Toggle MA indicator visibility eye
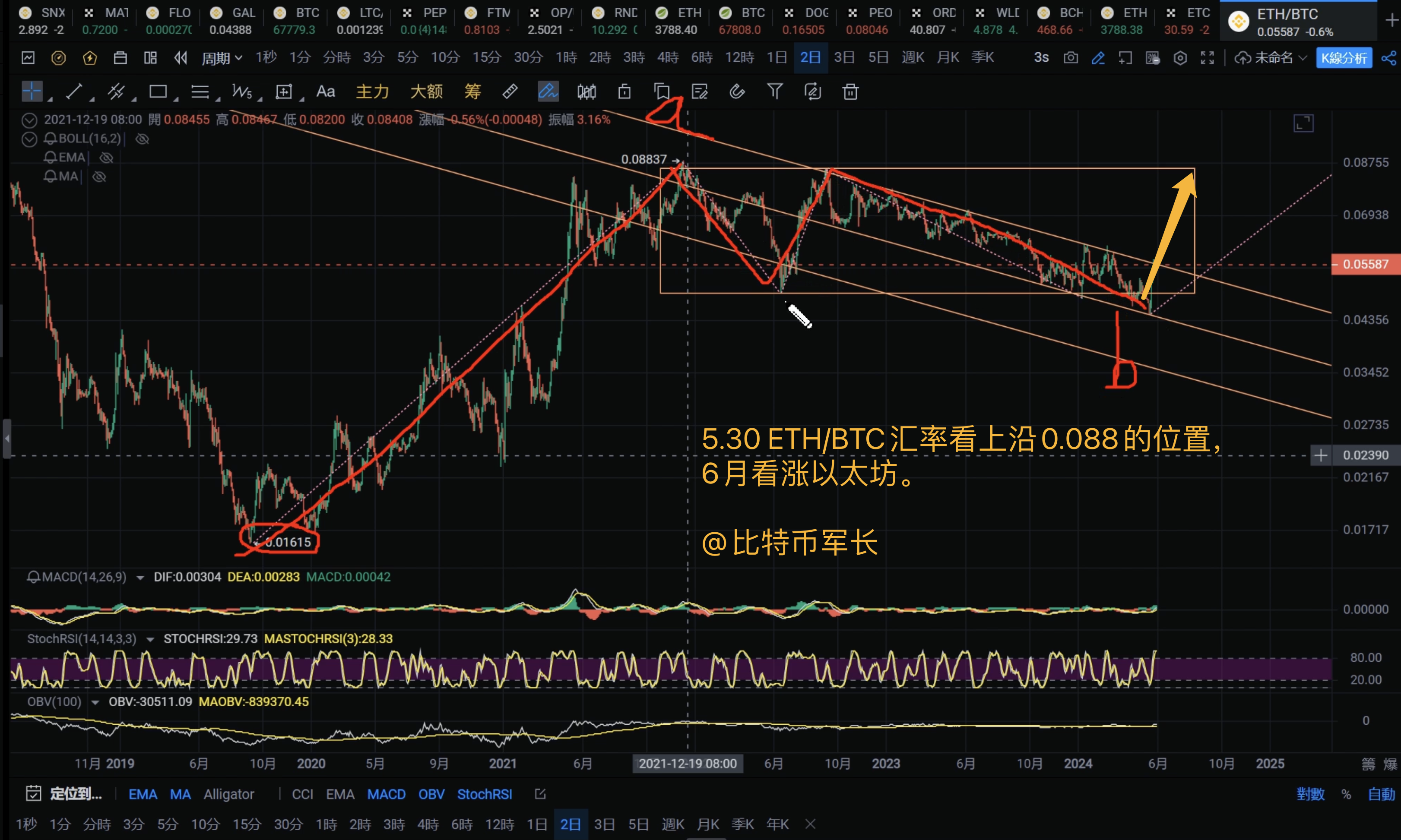Image resolution: width=1401 pixels, height=840 pixels. click(99, 177)
